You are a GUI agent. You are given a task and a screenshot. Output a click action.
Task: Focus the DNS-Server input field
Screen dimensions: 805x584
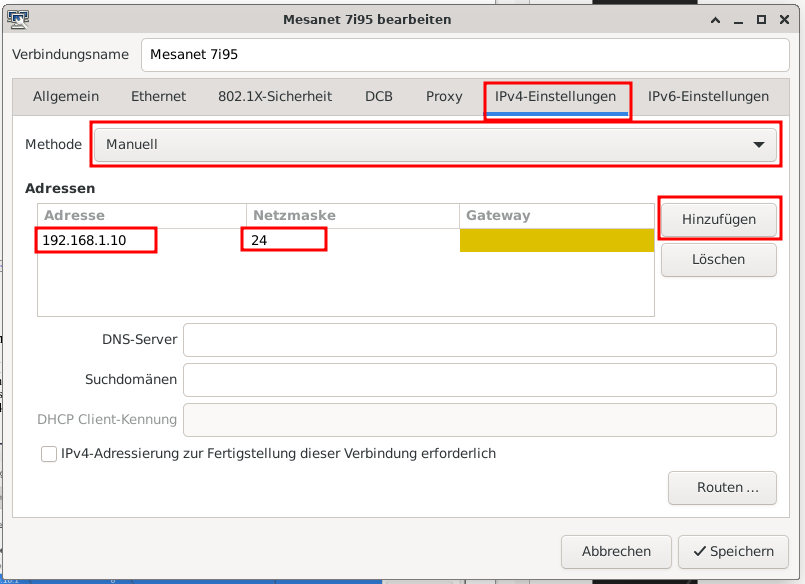point(480,340)
